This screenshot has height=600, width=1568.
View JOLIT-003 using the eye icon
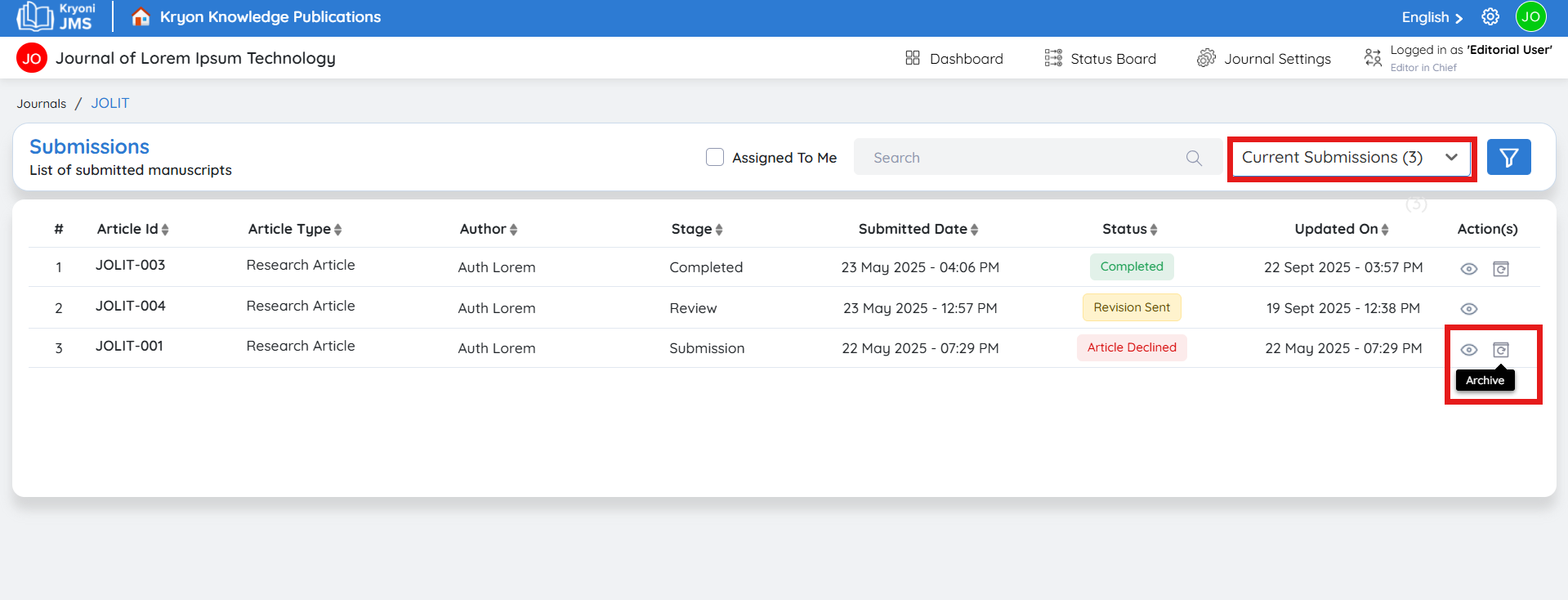pos(1468,269)
